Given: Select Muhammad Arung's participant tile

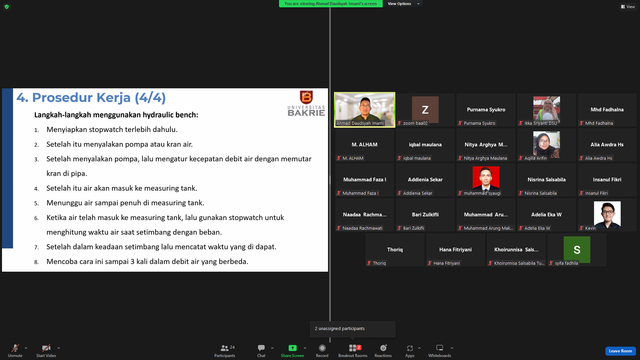Looking at the screenshot, I should point(486,215).
